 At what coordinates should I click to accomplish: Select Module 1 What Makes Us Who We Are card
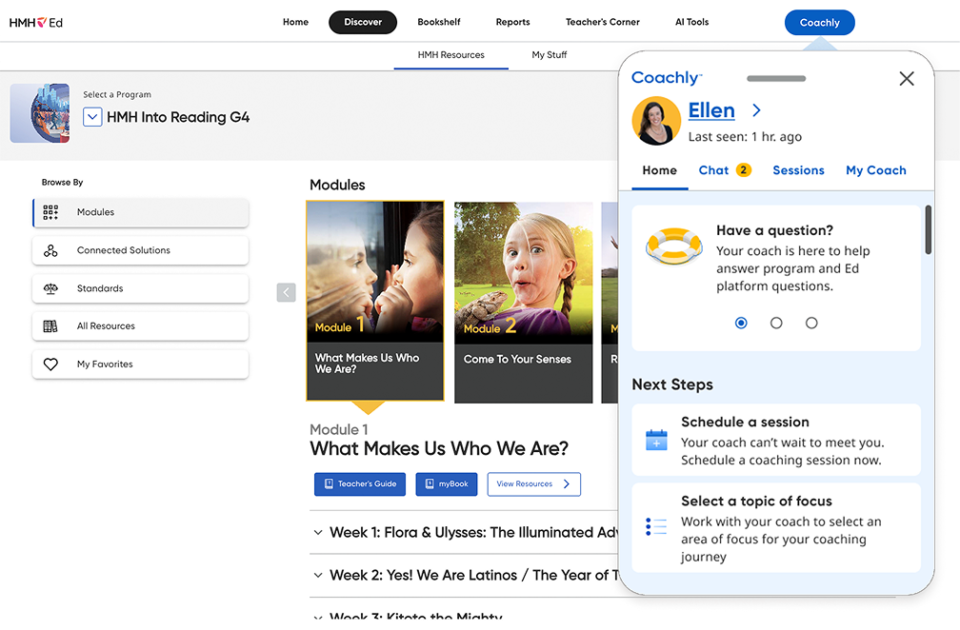click(375, 301)
